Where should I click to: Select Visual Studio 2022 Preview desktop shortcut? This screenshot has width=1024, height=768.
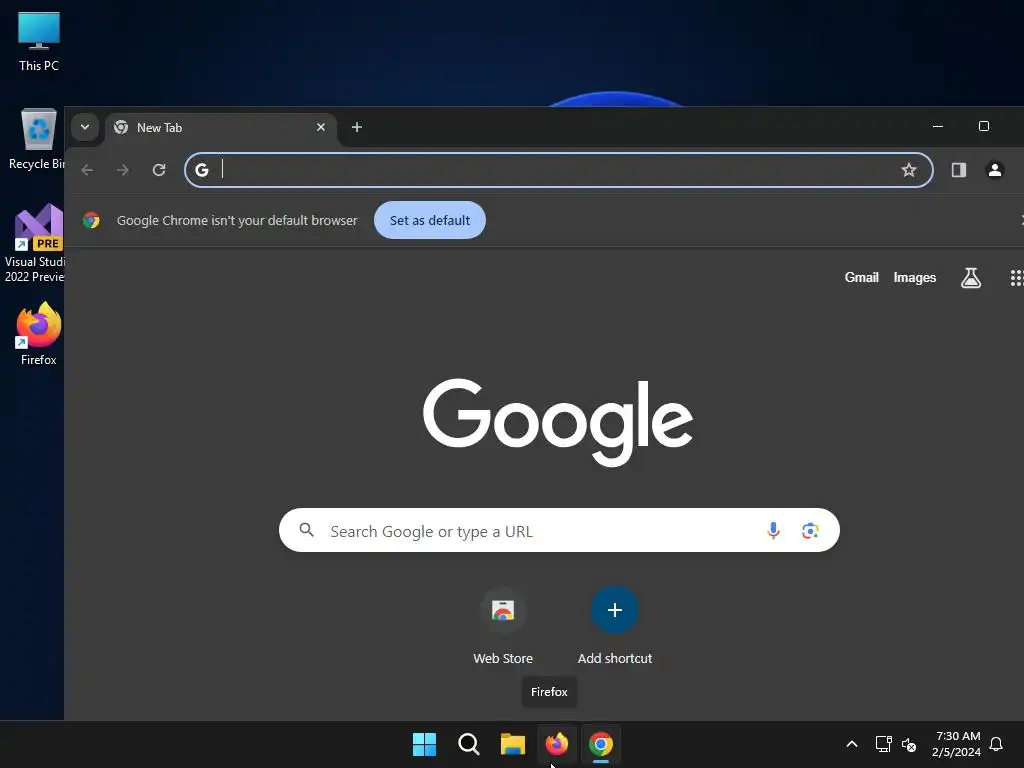coord(36,243)
